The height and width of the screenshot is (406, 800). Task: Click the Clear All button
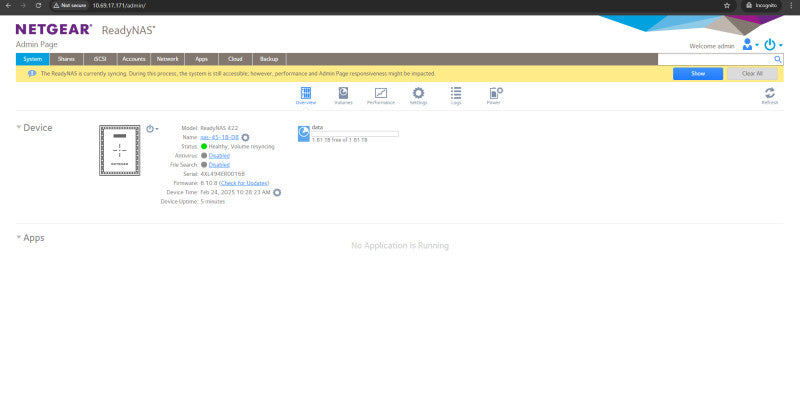coord(752,73)
